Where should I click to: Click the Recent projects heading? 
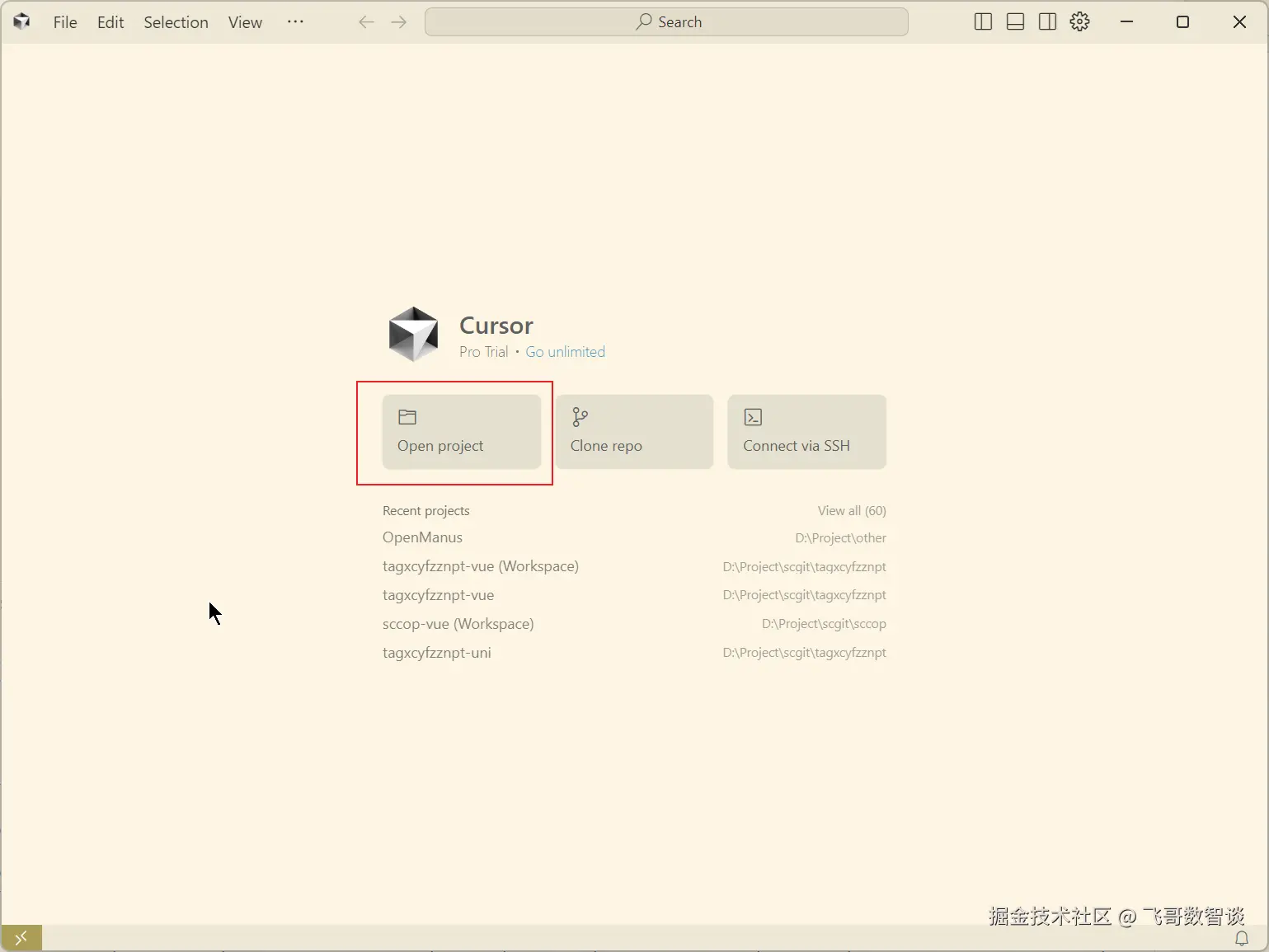coord(426,511)
